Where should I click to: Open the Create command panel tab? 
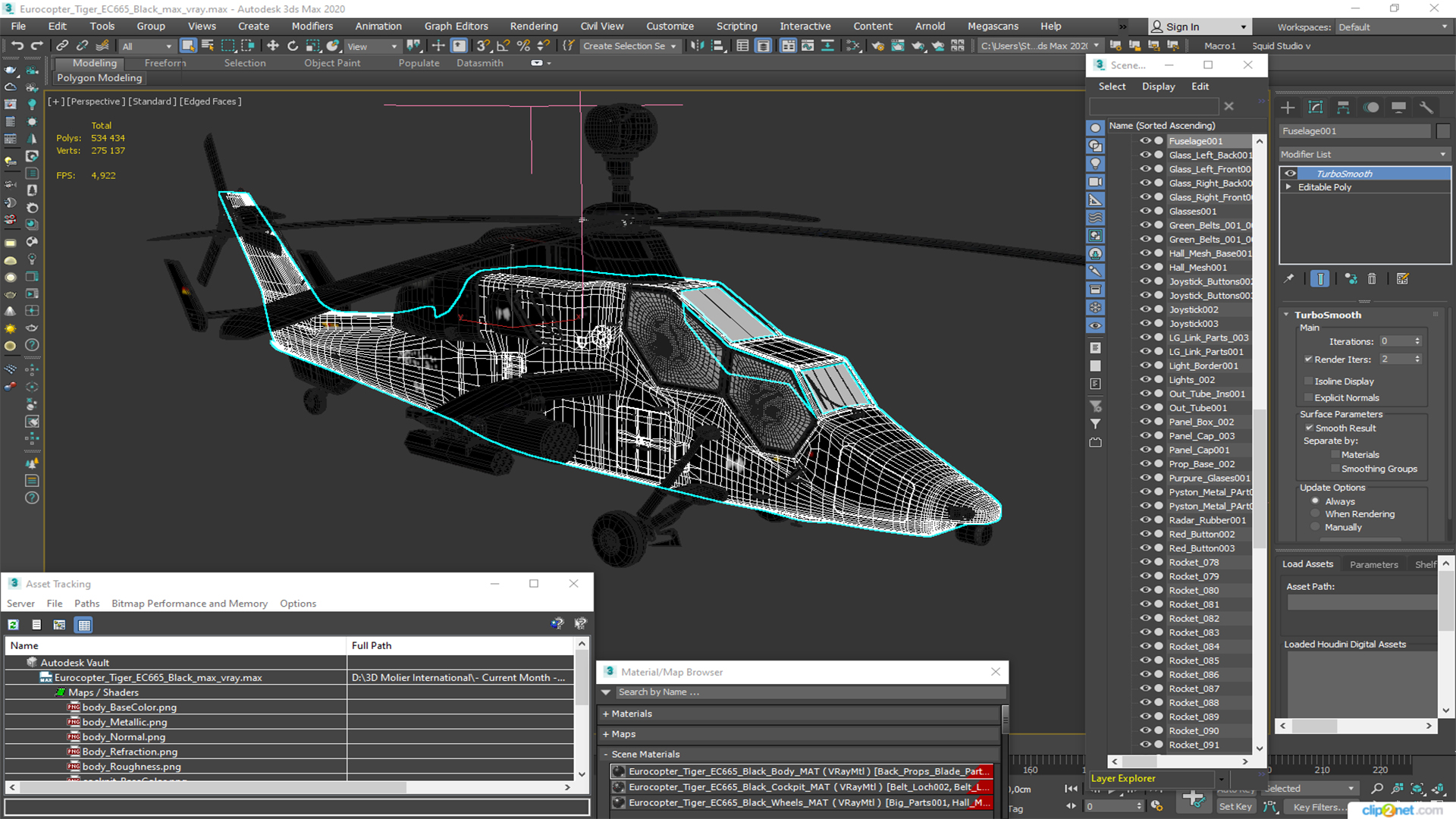(x=1288, y=107)
